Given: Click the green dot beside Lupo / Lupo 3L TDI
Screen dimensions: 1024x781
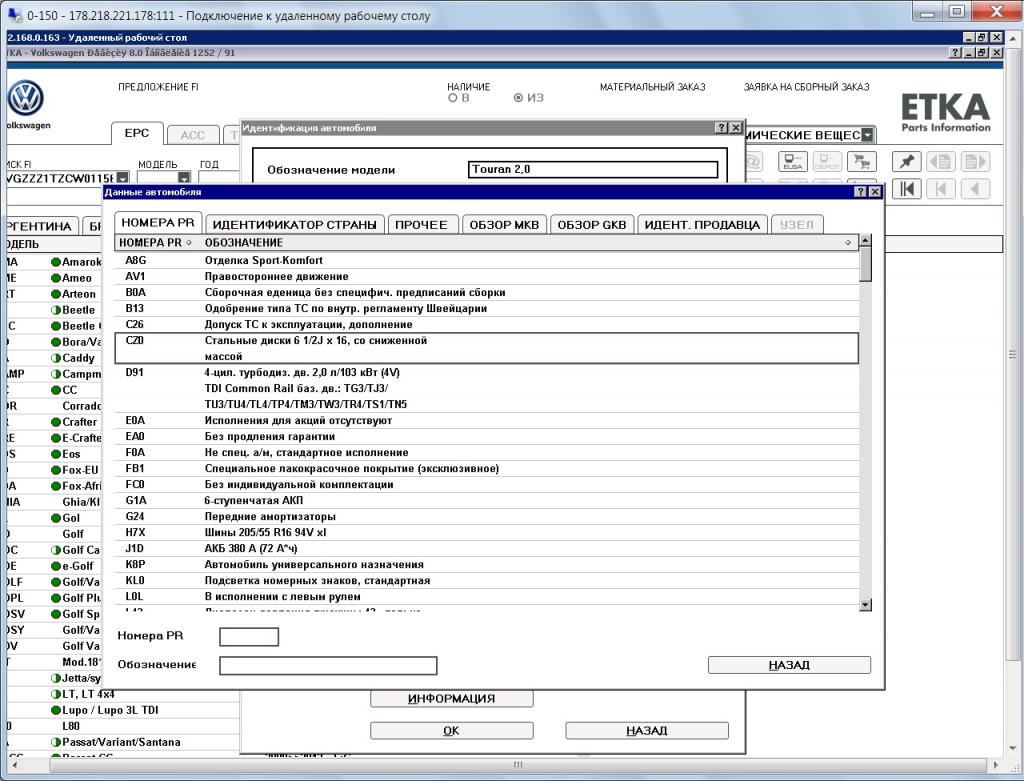Looking at the screenshot, I should (56, 710).
